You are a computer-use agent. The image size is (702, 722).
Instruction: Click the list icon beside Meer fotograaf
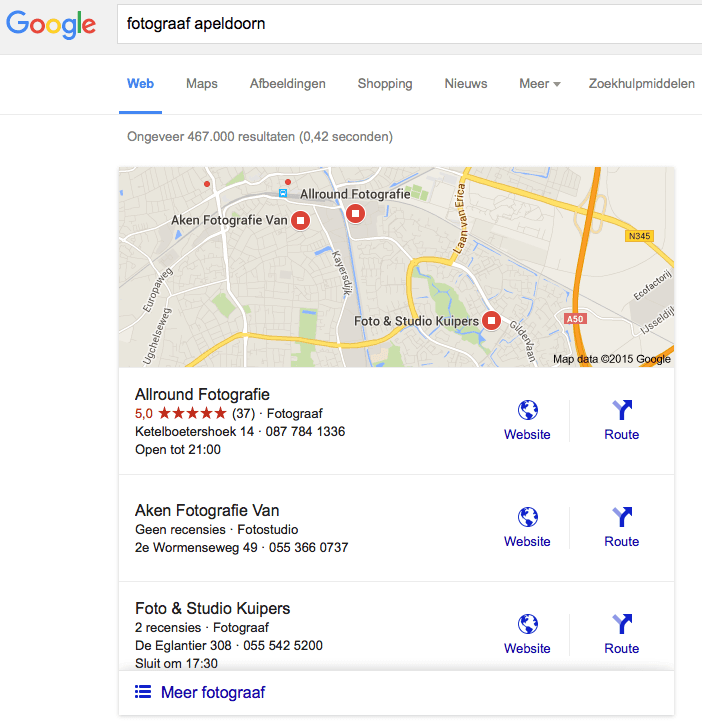(143, 692)
